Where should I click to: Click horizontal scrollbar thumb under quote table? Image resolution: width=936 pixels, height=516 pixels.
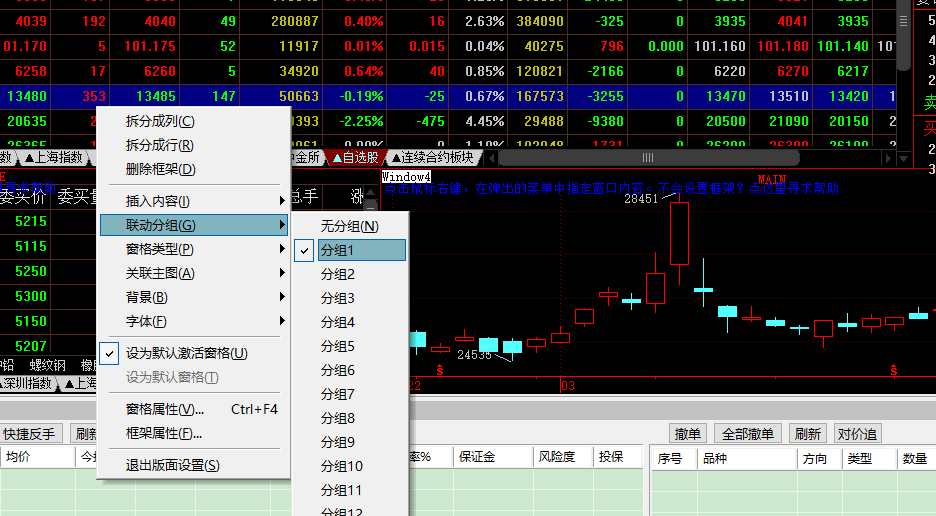pyautogui.click(x=648, y=158)
